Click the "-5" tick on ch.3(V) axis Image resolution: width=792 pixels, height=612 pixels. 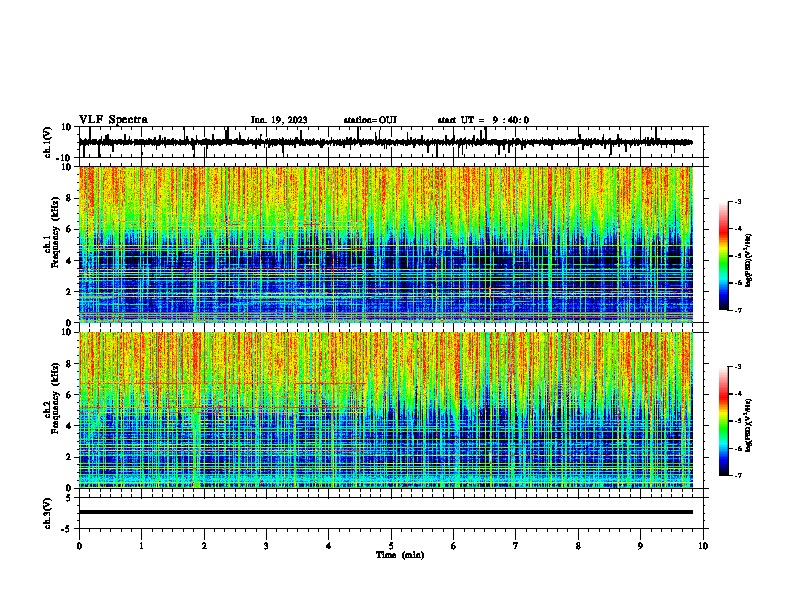(67, 529)
